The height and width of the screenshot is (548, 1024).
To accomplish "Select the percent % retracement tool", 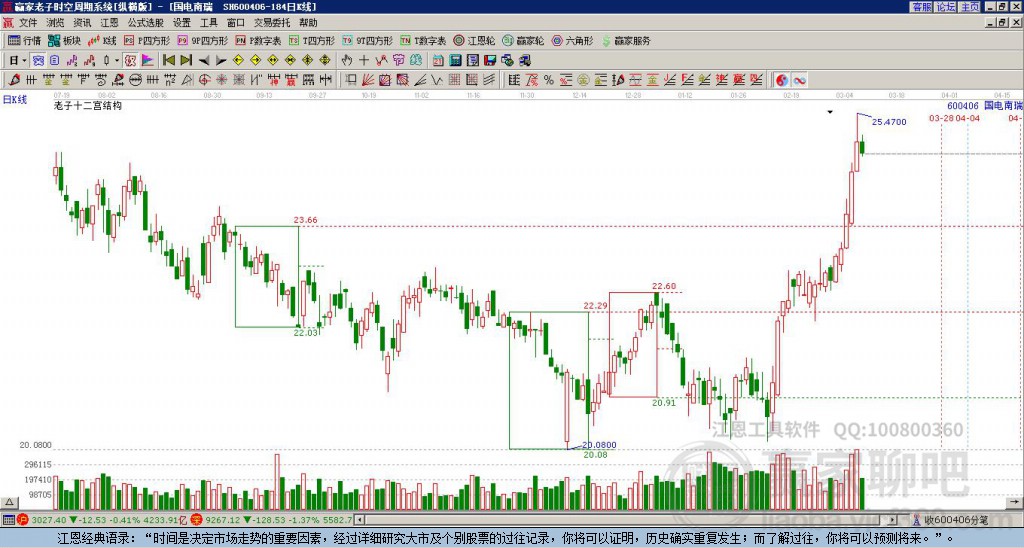I will point(549,80).
